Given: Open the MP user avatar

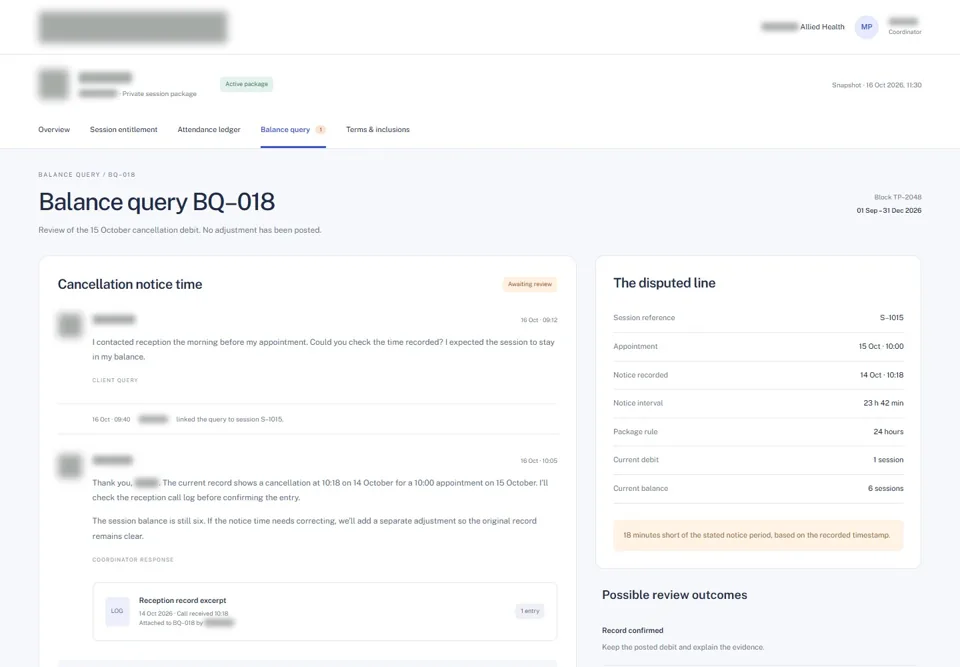Looking at the screenshot, I should tap(866, 27).
